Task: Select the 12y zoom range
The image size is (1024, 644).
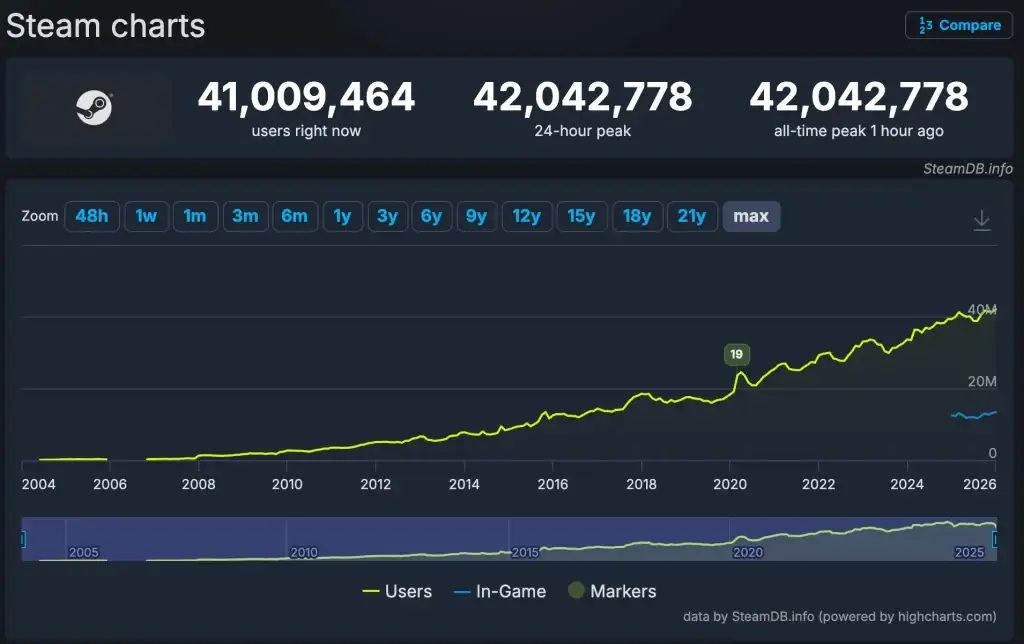Action: point(526,216)
